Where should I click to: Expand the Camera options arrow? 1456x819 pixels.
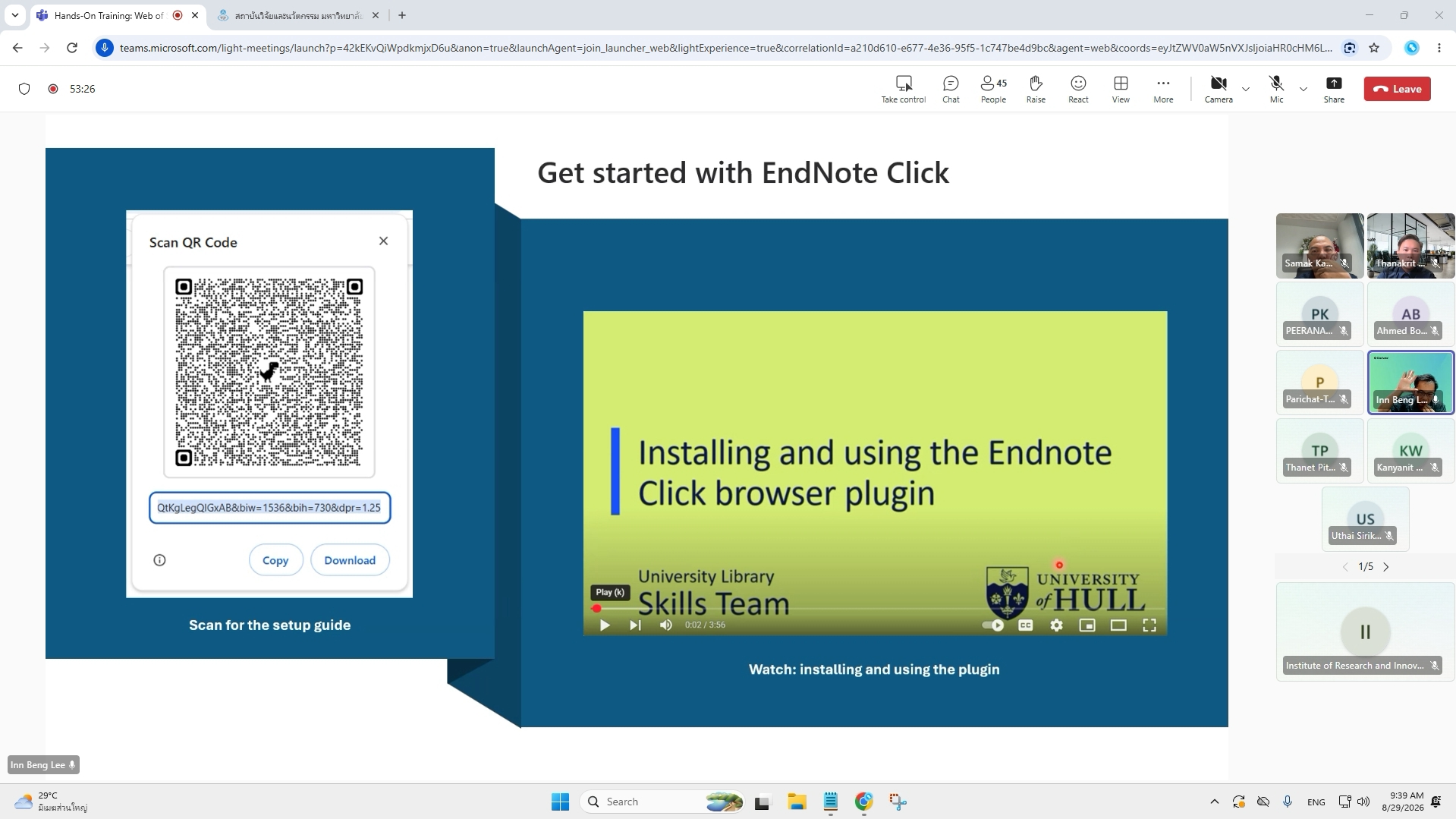pyautogui.click(x=1246, y=90)
